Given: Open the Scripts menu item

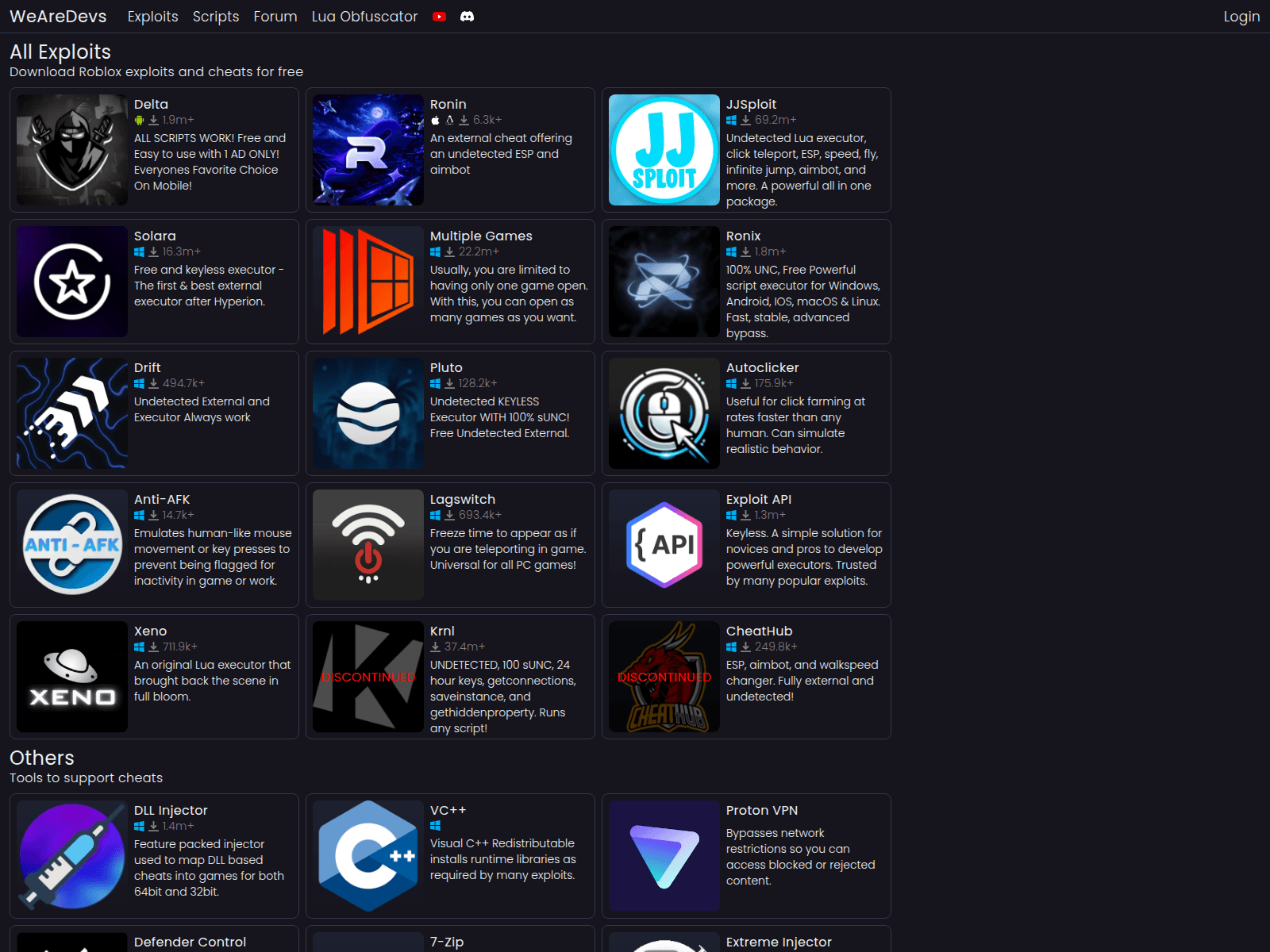Looking at the screenshot, I should (x=216, y=17).
